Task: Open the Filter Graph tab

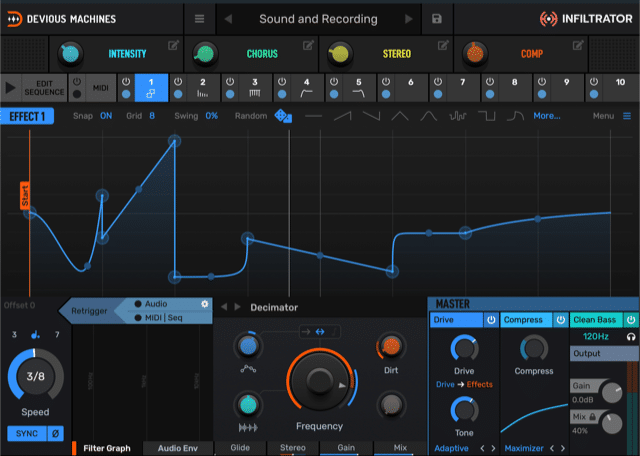Action: pyautogui.click(x=107, y=448)
